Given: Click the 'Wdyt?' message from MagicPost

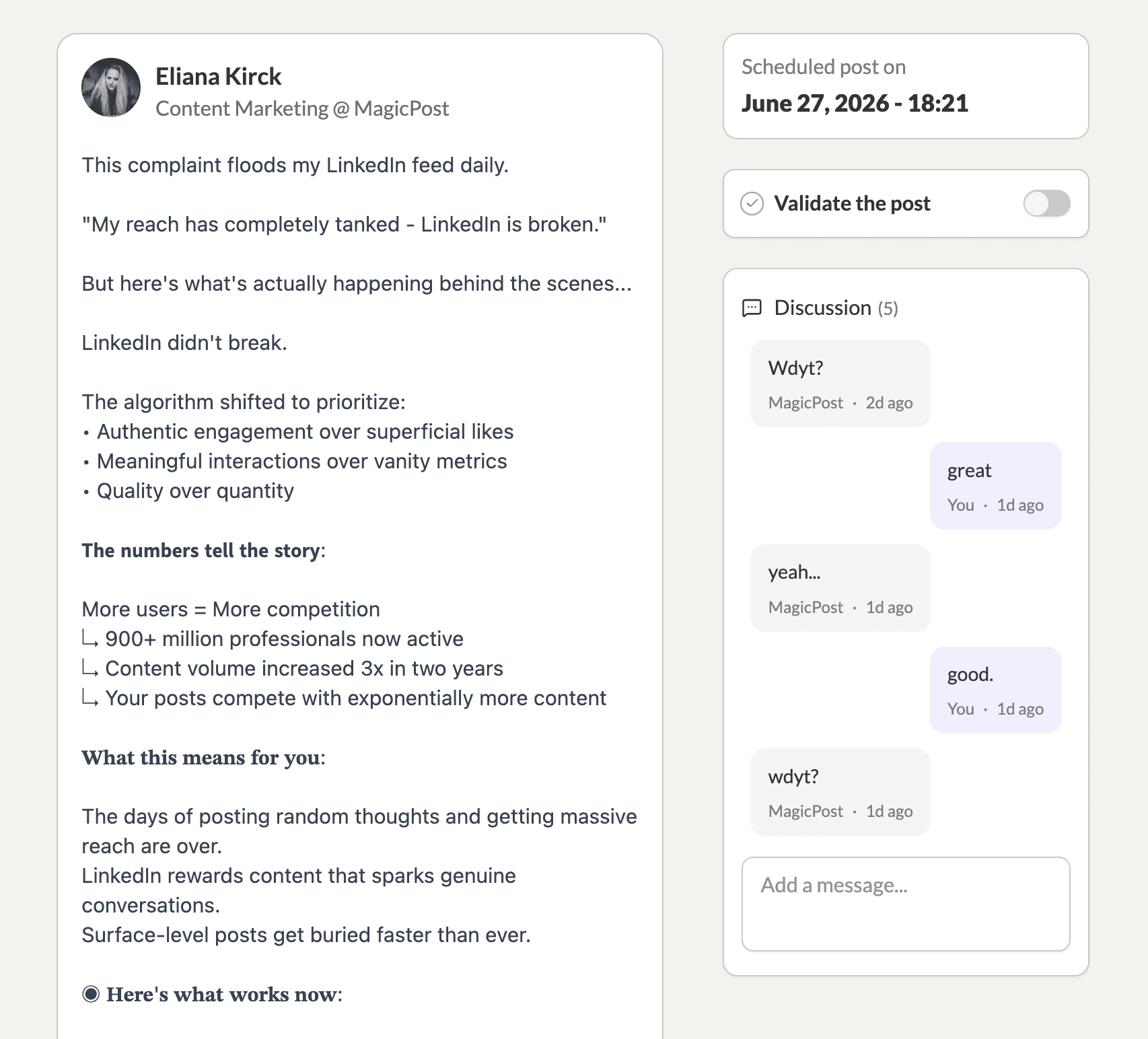Looking at the screenshot, I should click(840, 384).
